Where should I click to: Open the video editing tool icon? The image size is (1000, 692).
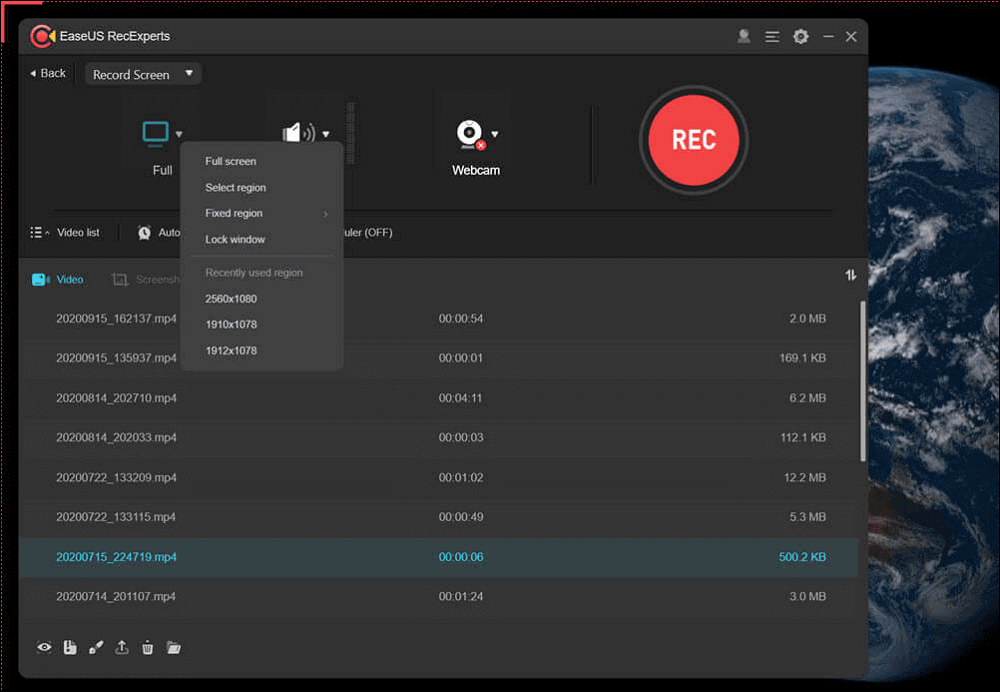(96, 647)
